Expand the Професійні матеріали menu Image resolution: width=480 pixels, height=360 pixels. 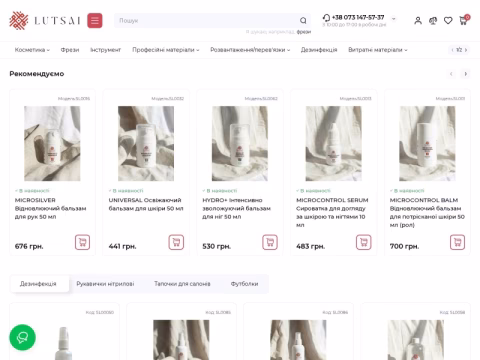(166, 50)
